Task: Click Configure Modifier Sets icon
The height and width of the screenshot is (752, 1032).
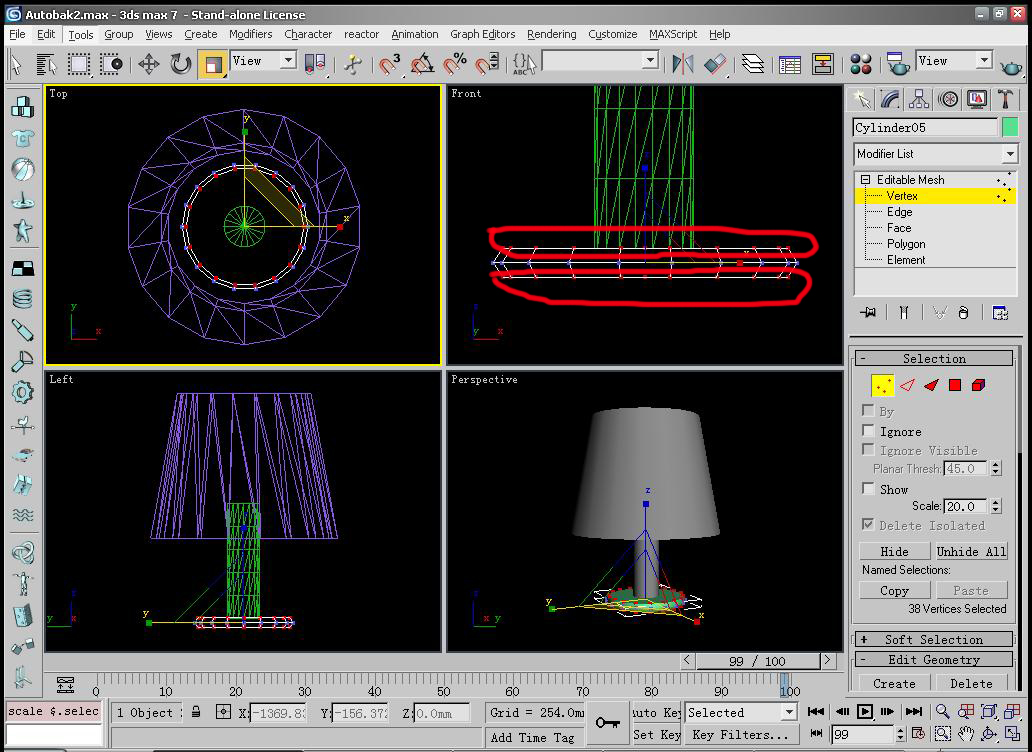Action: click(1000, 313)
